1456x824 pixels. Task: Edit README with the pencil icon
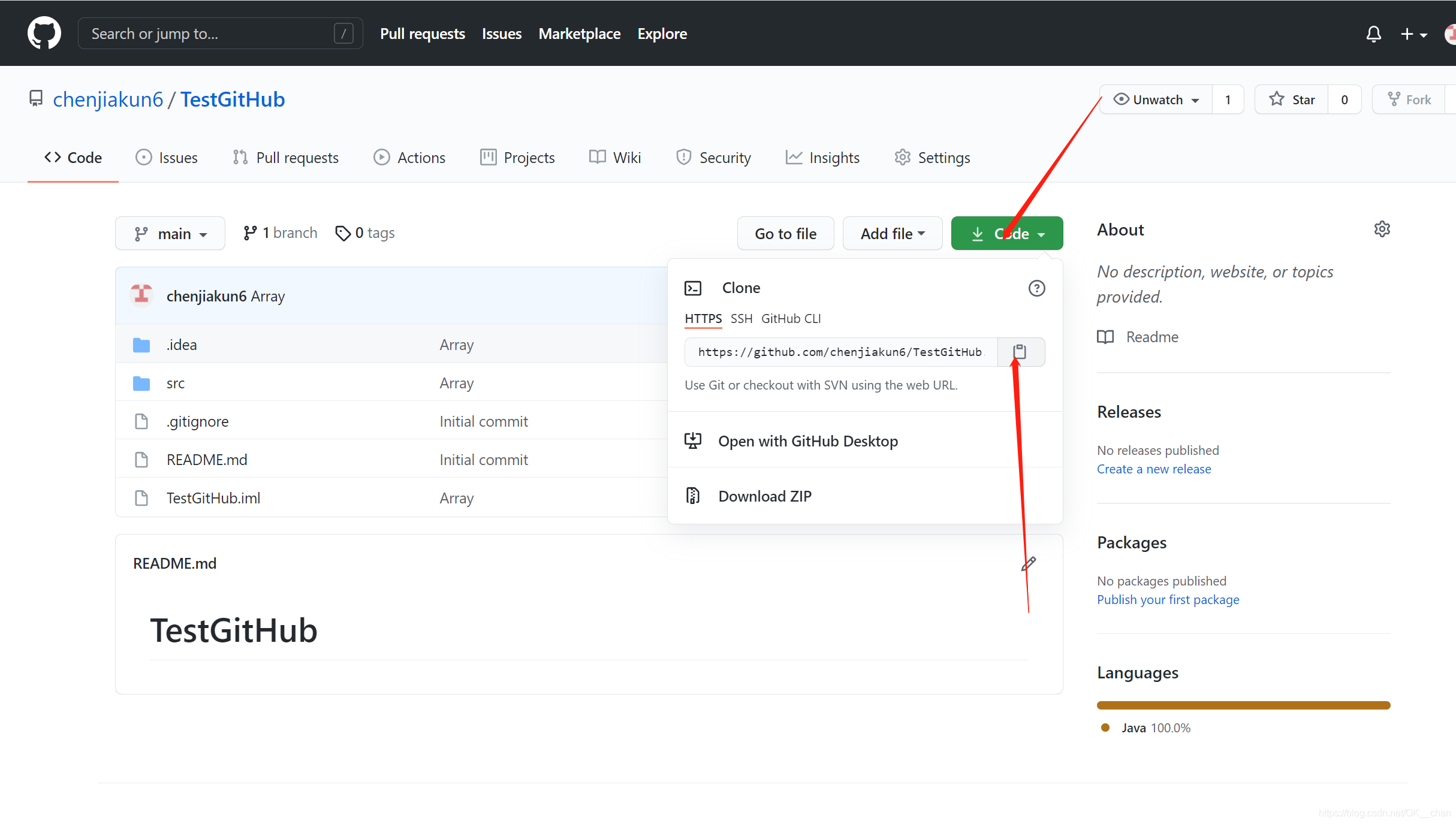tap(1029, 563)
